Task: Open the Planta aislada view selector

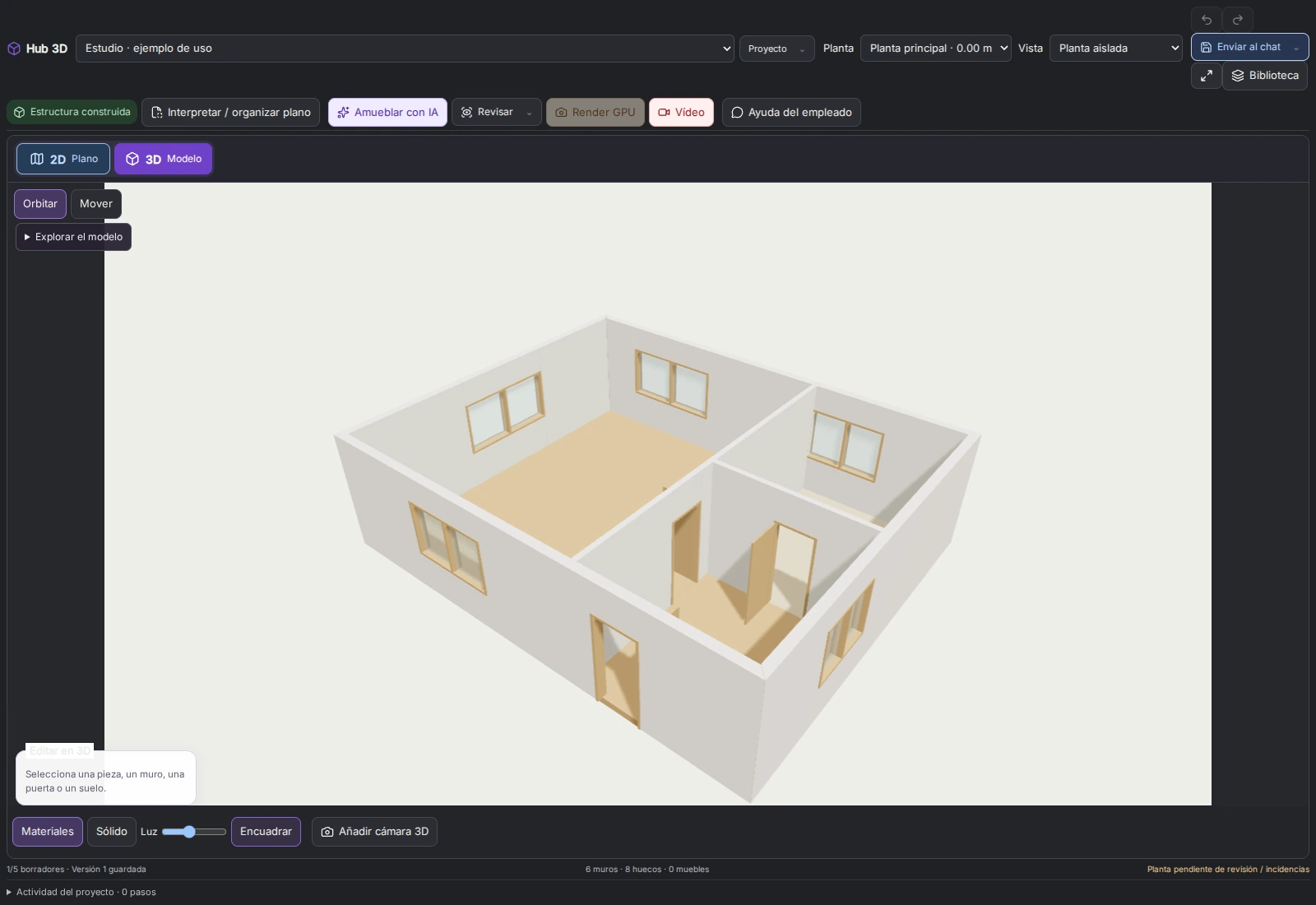Action: pyautogui.click(x=1116, y=49)
